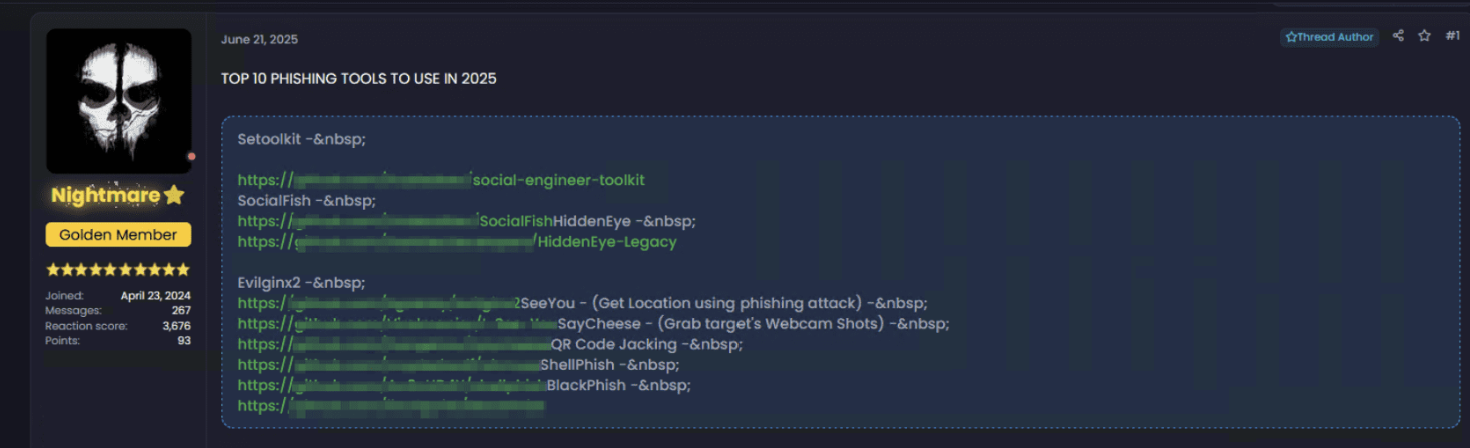Screen dimensions: 1470x448
Task: Visit the Nightmare username profile
Action: pos(106,195)
